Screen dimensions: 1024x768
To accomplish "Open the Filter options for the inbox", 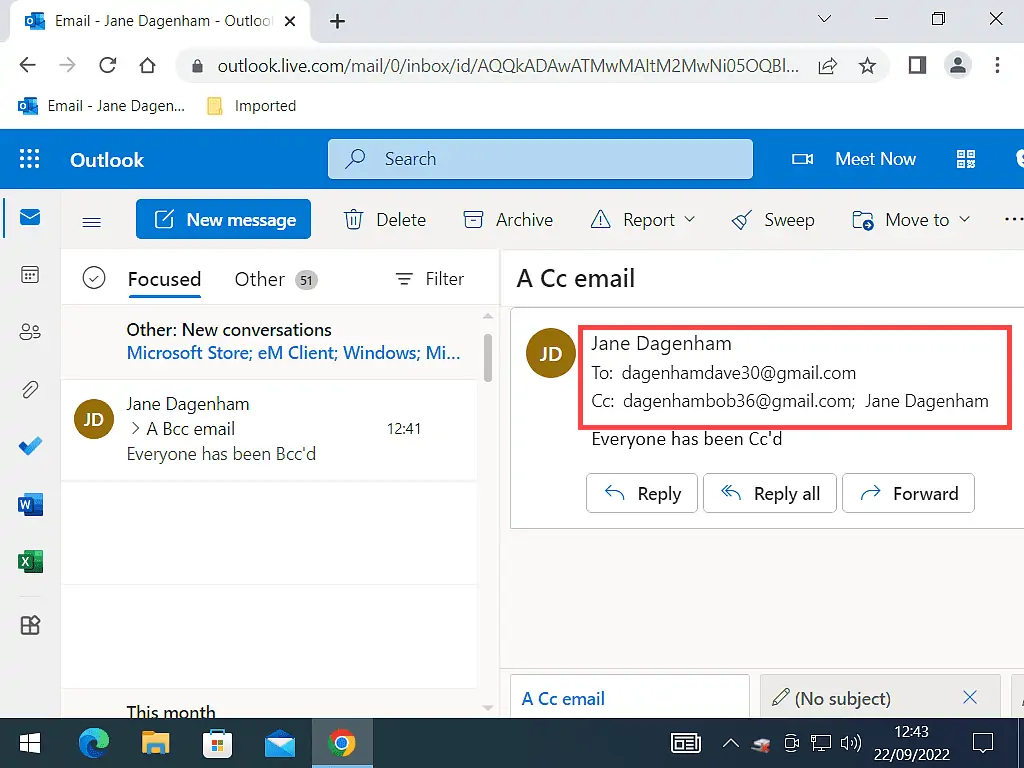I will (x=428, y=279).
